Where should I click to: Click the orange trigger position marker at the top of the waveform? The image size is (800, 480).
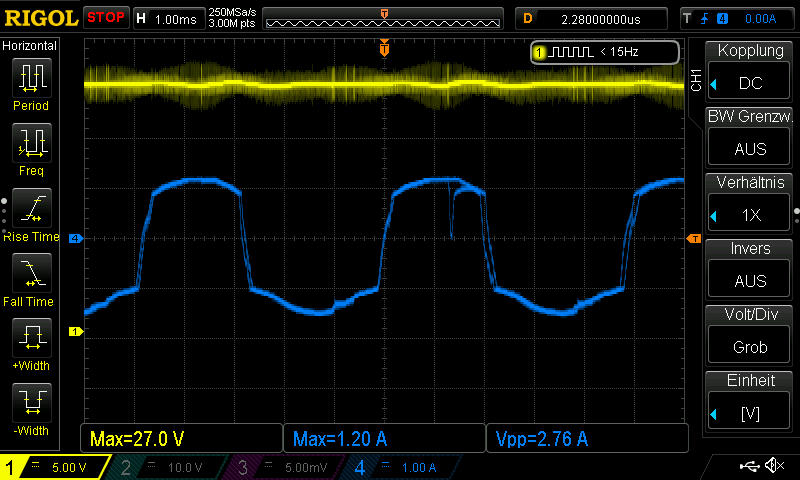[384, 47]
